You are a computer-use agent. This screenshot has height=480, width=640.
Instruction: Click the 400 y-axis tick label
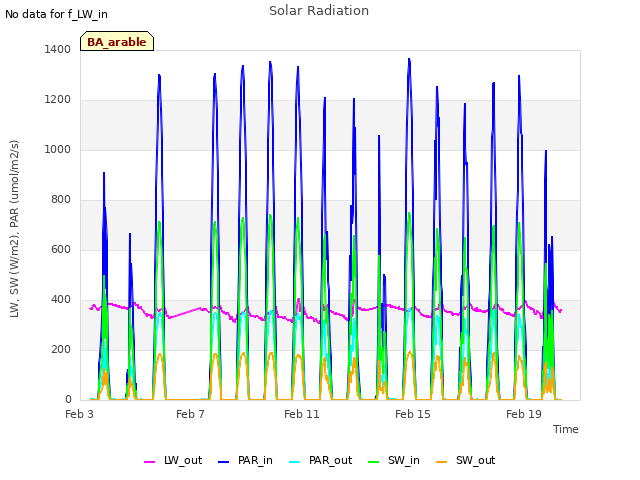(61, 300)
